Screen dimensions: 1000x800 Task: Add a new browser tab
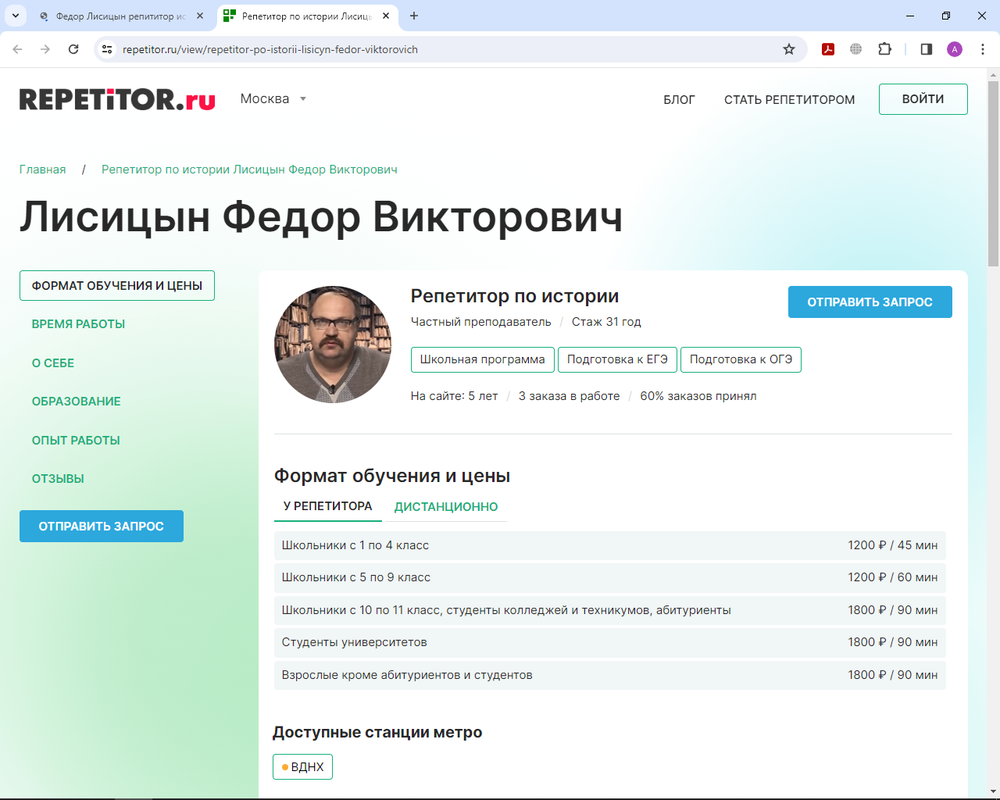tap(414, 16)
